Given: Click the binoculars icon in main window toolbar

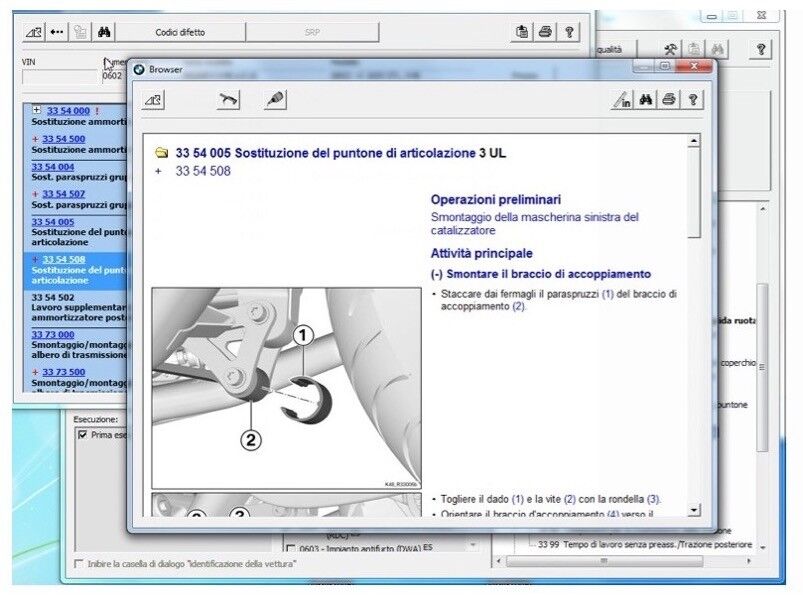Looking at the screenshot, I should coord(104,32).
